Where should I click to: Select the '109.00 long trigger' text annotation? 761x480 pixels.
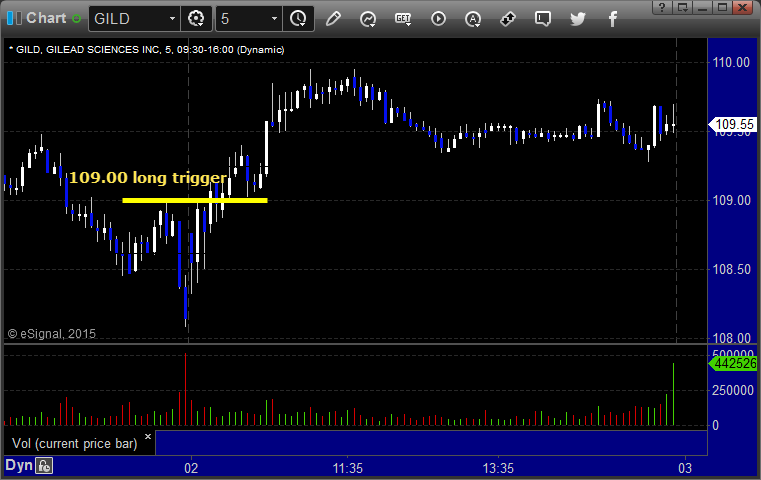coord(148,178)
